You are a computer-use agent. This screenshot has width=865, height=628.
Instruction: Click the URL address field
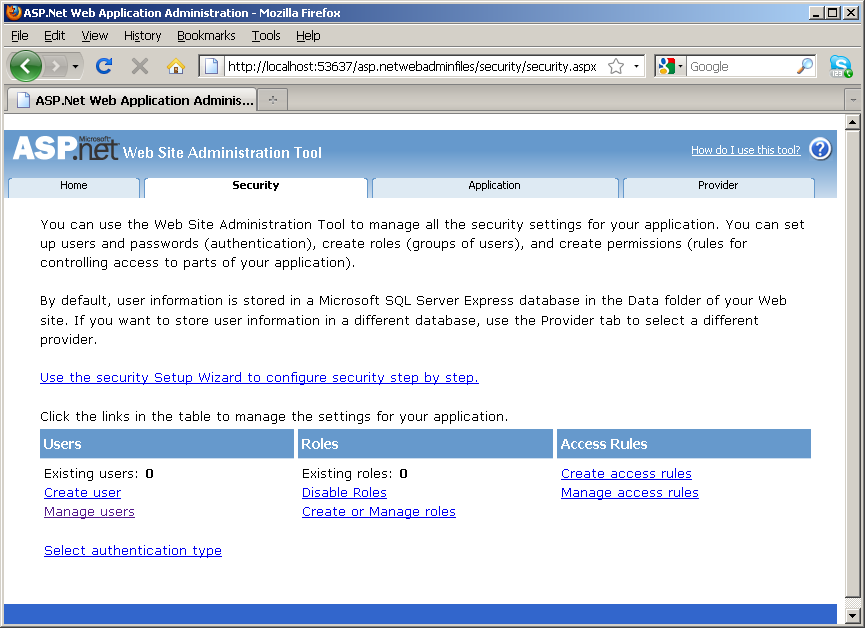click(412, 66)
